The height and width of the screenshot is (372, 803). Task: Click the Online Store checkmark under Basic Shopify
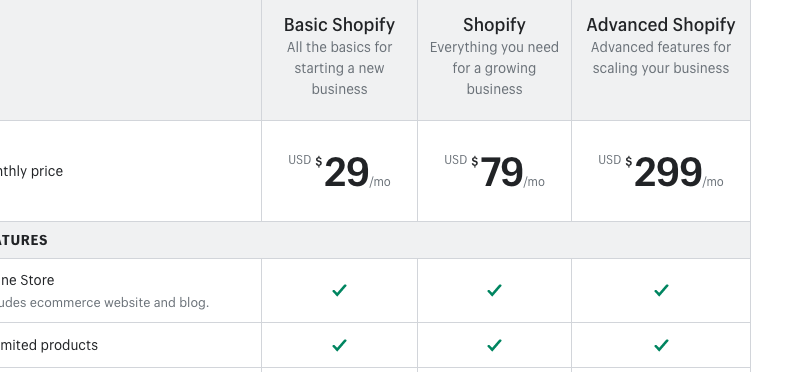(x=340, y=291)
